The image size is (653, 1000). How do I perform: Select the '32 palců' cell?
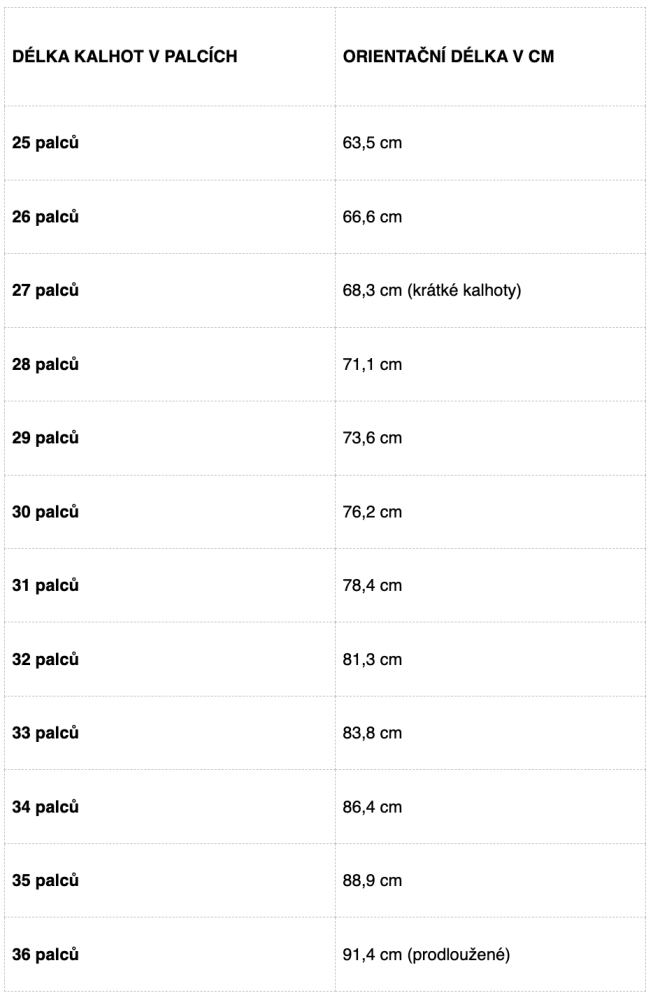(x=46, y=660)
